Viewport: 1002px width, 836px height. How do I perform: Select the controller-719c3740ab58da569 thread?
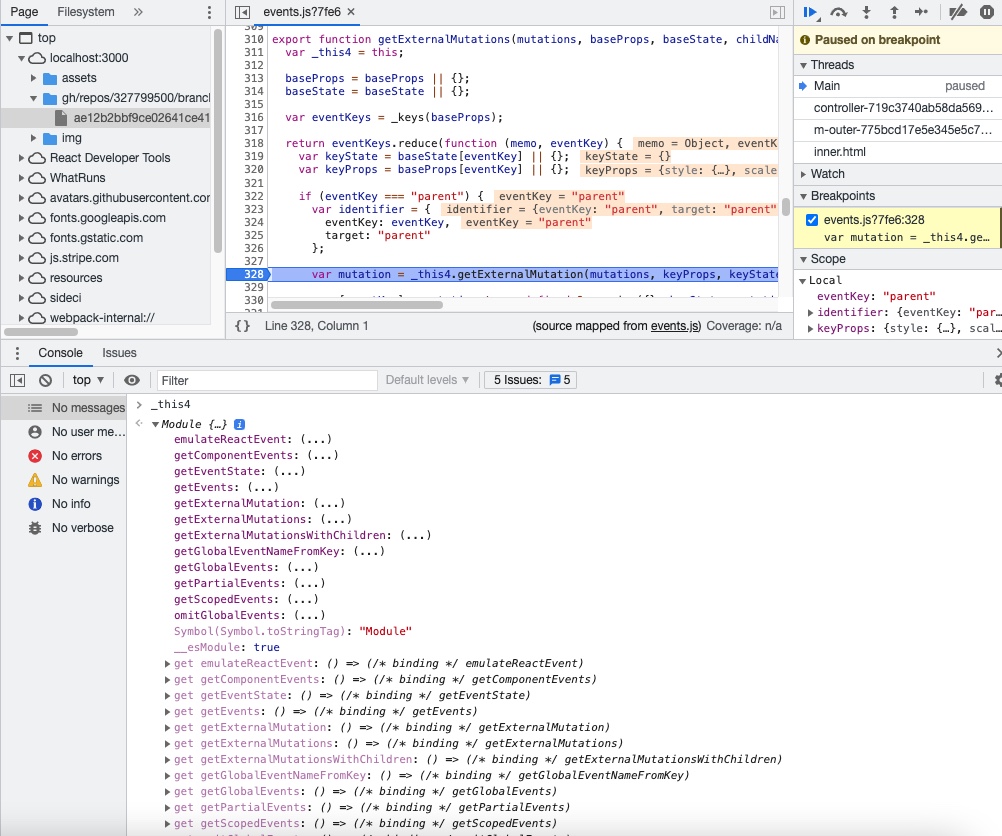[898, 108]
